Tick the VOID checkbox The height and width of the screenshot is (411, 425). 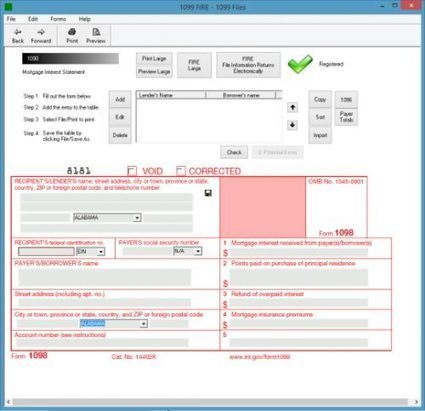(x=132, y=171)
